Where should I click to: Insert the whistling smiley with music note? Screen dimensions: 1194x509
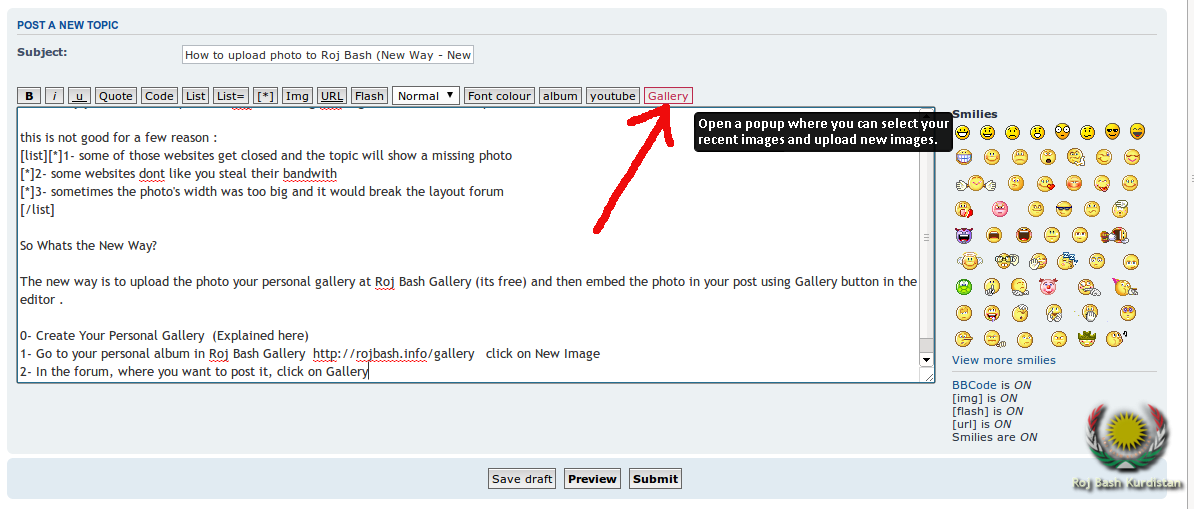(x=1117, y=339)
